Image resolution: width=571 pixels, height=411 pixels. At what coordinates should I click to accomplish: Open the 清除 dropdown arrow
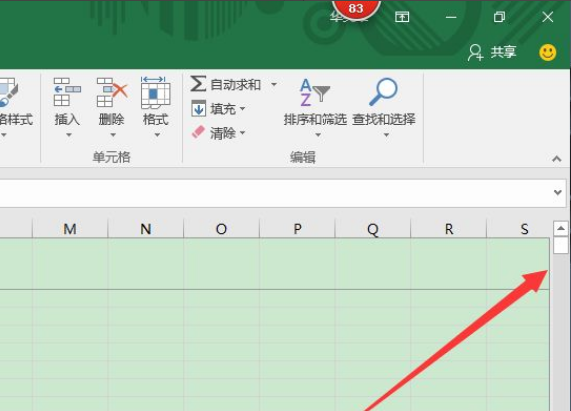pos(243,133)
